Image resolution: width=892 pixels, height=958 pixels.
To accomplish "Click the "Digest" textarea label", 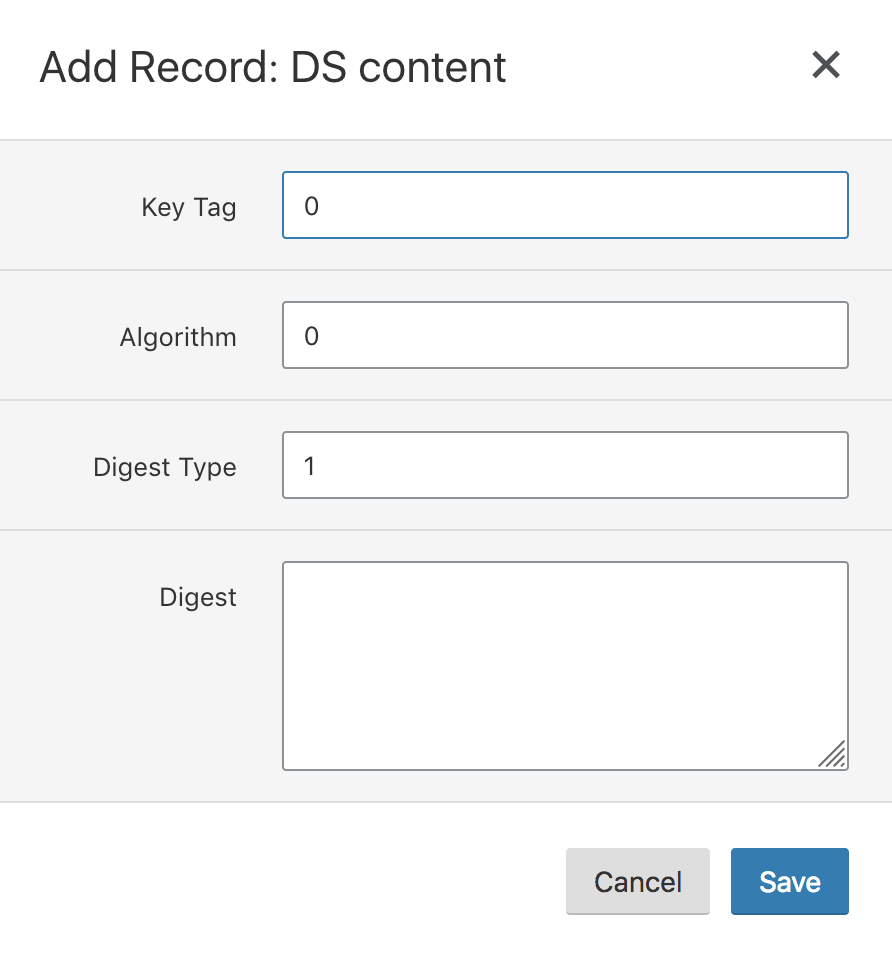I will [x=198, y=597].
